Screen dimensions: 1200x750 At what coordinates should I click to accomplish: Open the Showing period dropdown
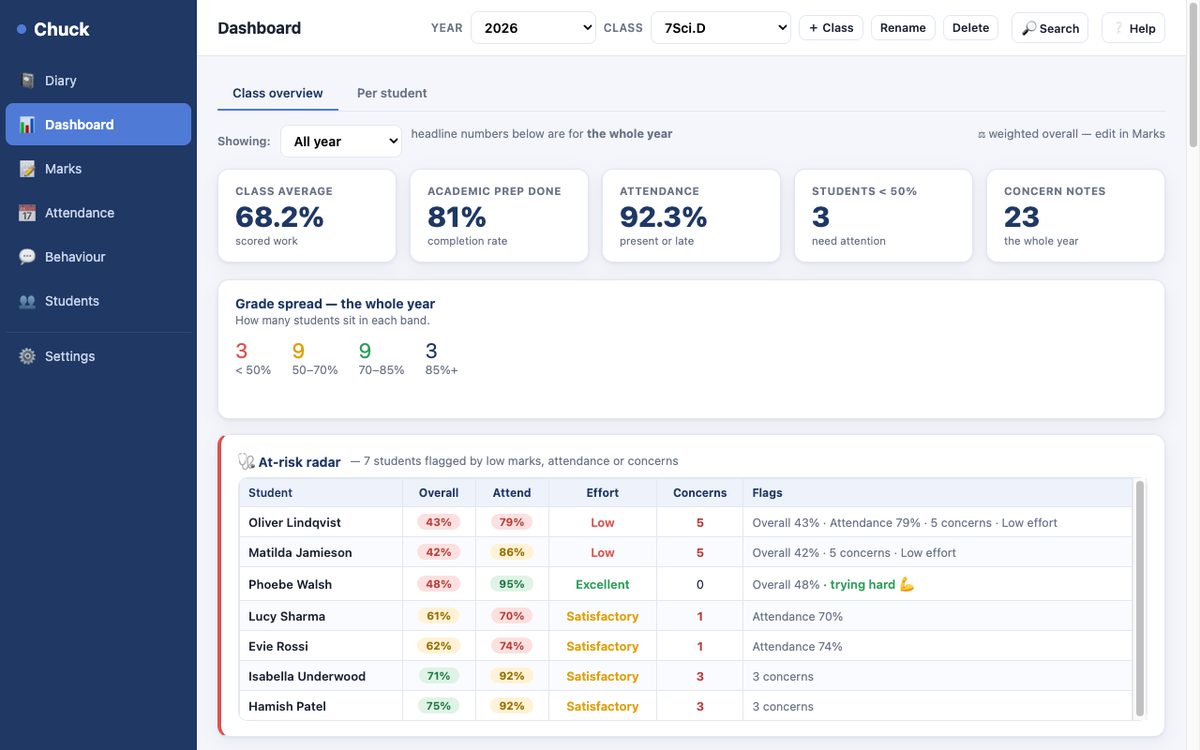click(x=341, y=141)
